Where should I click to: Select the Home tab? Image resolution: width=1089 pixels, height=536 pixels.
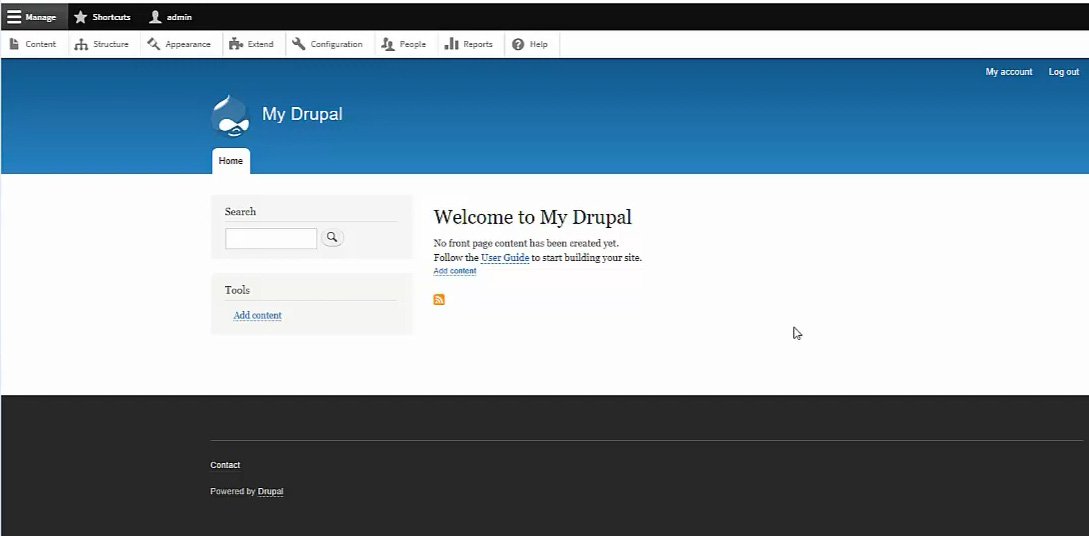(x=231, y=161)
